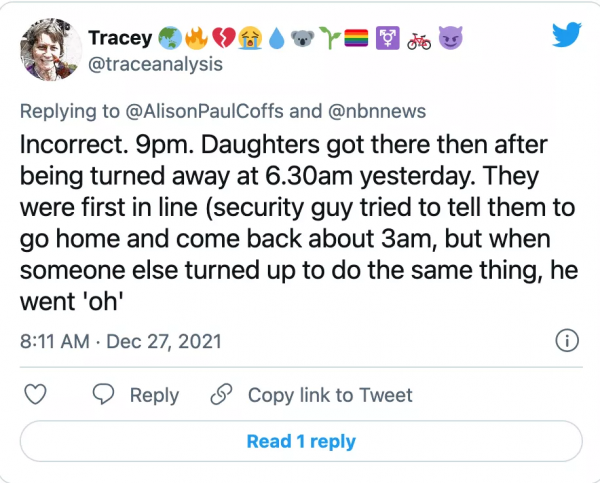600x483 pixels.
Task: Click the fire emoji after Tracey
Action: tap(195, 38)
